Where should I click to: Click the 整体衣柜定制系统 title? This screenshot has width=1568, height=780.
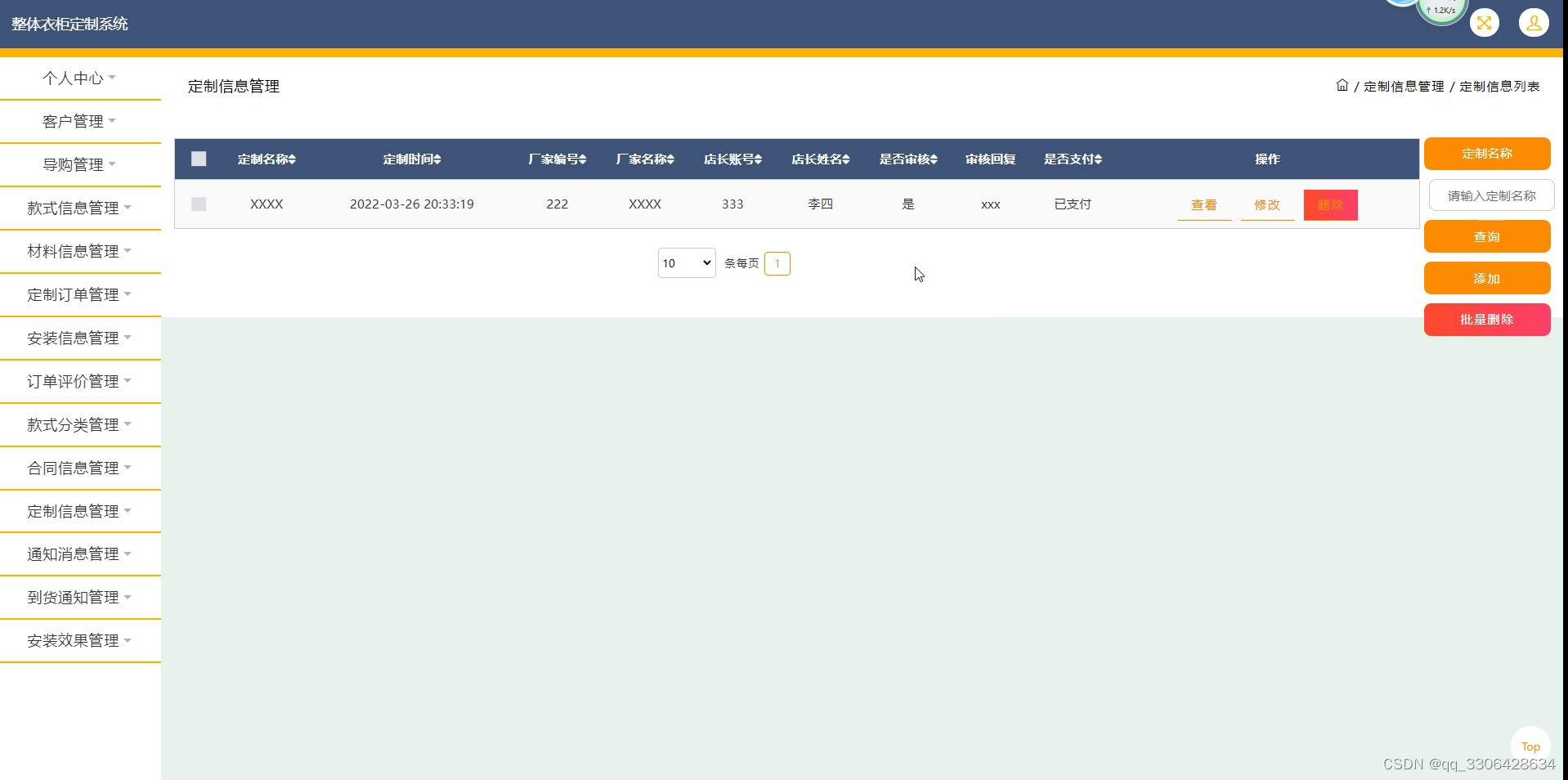click(x=69, y=24)
